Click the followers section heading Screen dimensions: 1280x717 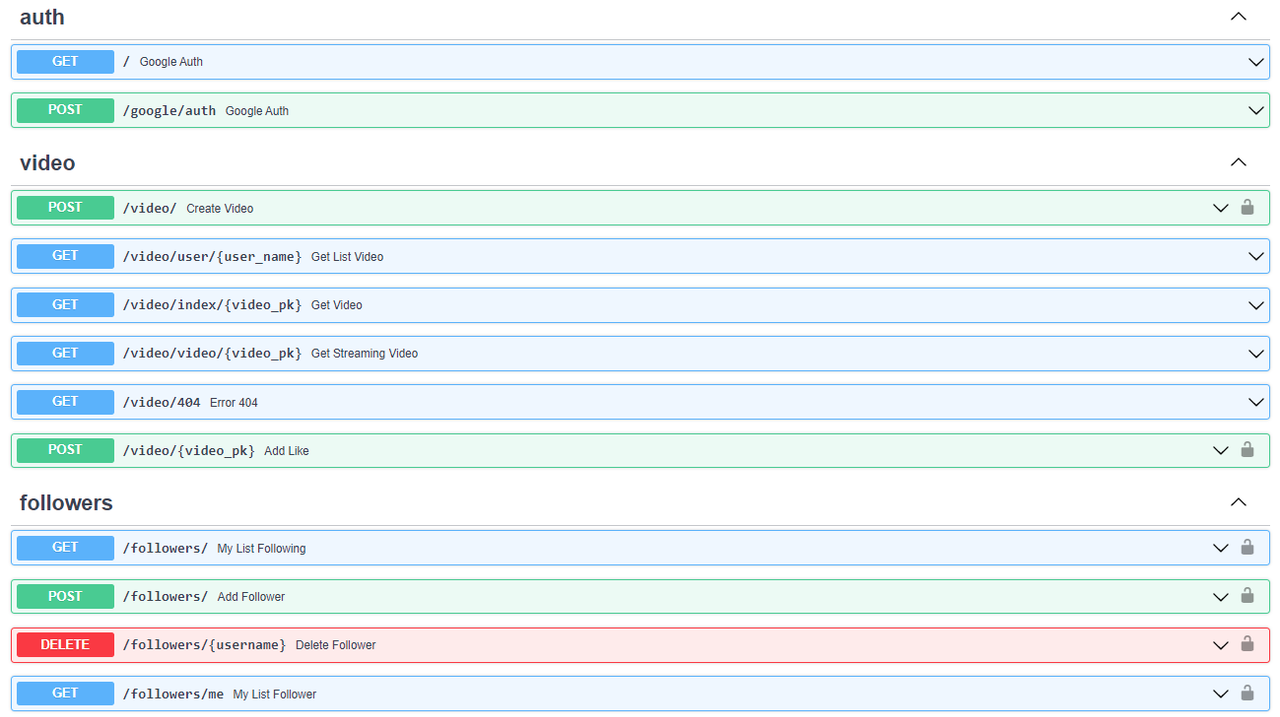[x=66, y=502]
